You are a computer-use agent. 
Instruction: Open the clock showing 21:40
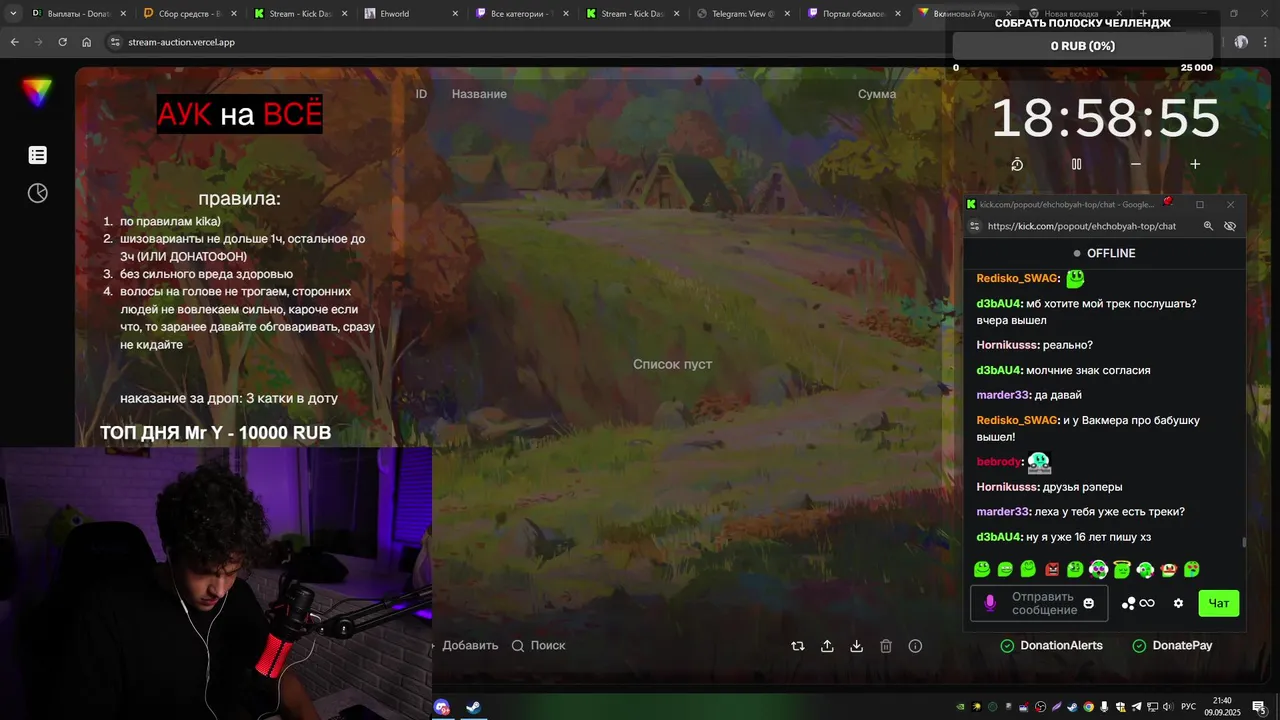(x=1222, y=706)
